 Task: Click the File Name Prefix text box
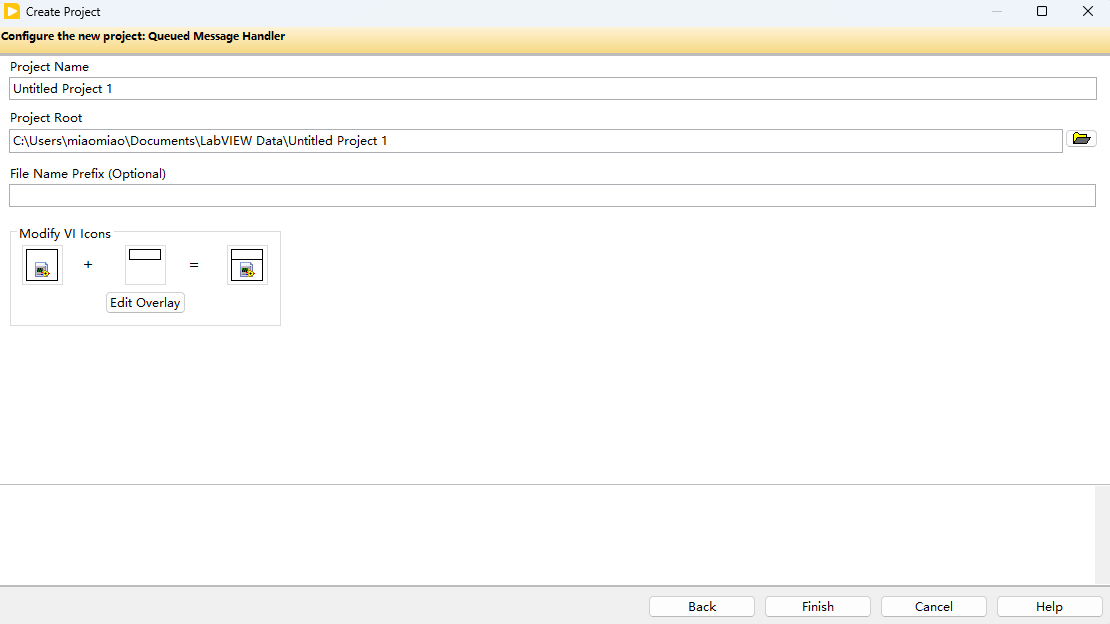(x=552, y=196)
